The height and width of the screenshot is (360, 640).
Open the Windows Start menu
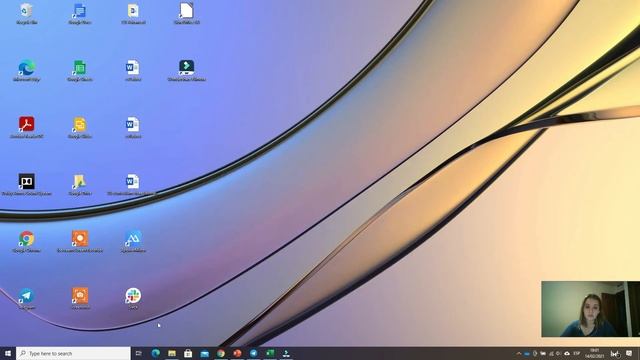click(x=8, y=353)
